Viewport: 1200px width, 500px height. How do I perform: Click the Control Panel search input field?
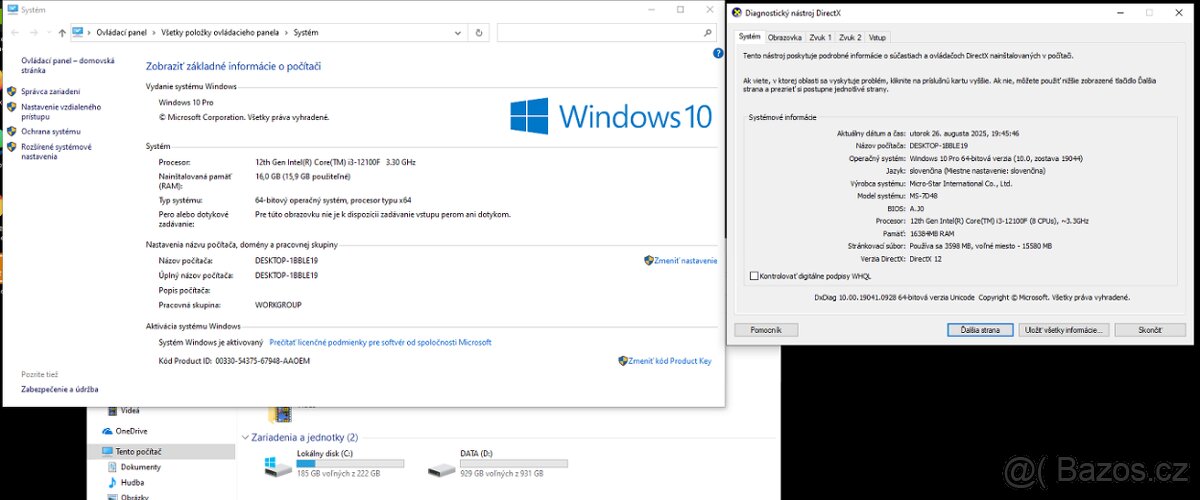pyautogui.click(x=600, y=33)
